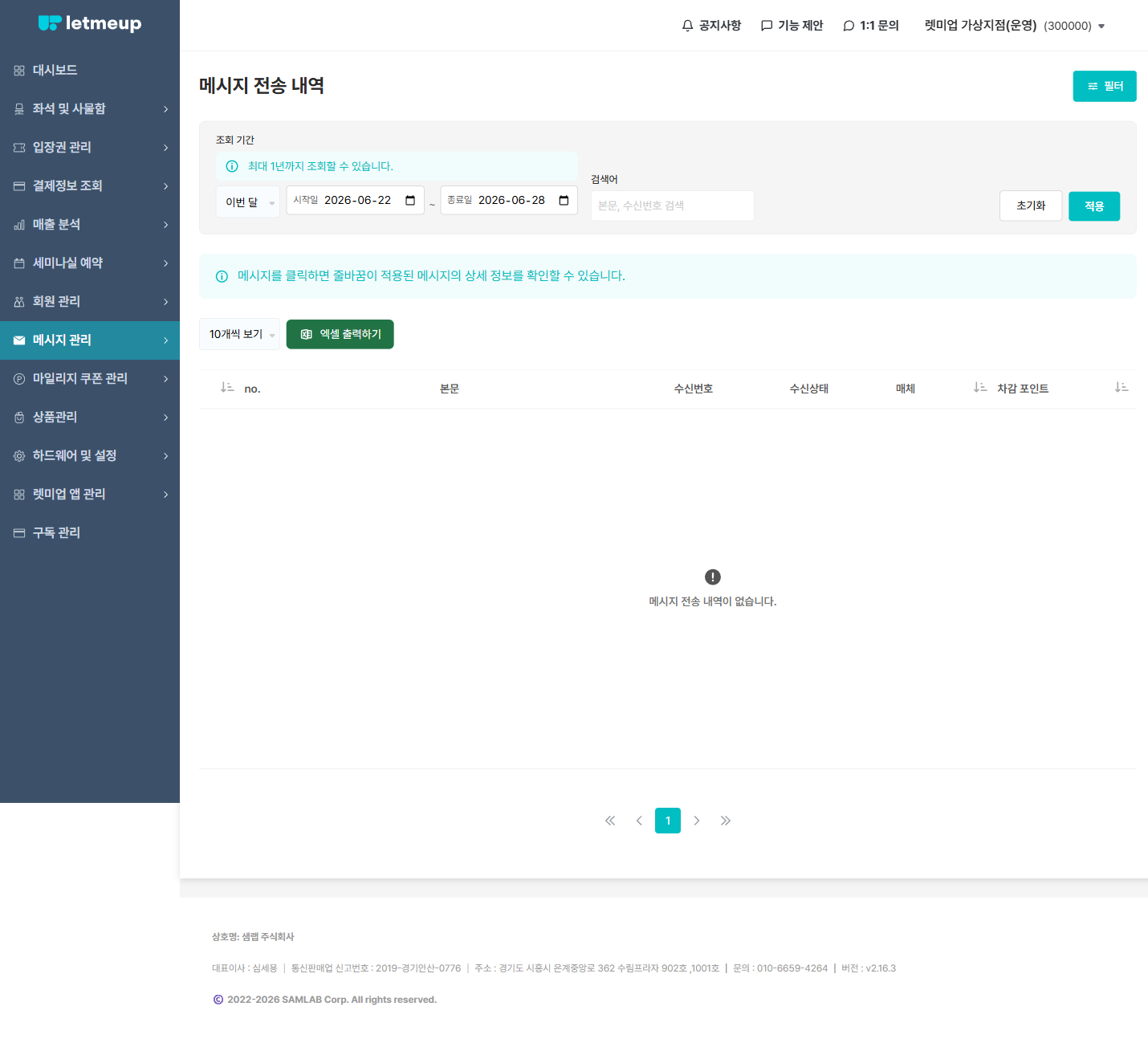Go to last page double-arrow
The image size is (1148, 1047).
[726, 821]
